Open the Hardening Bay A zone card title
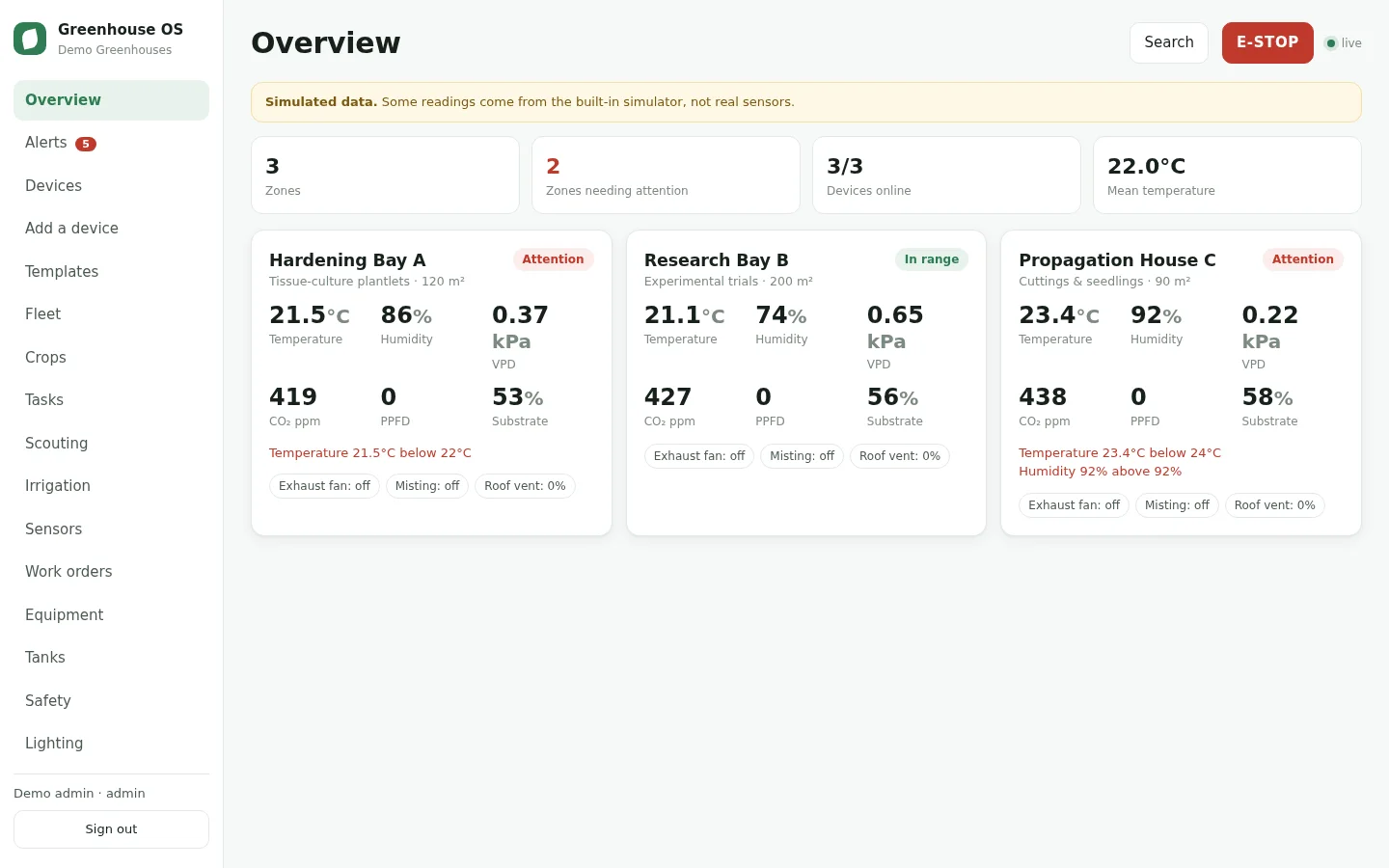The width and height of the screenshot is (1389, 868). [x=347, y=260]
